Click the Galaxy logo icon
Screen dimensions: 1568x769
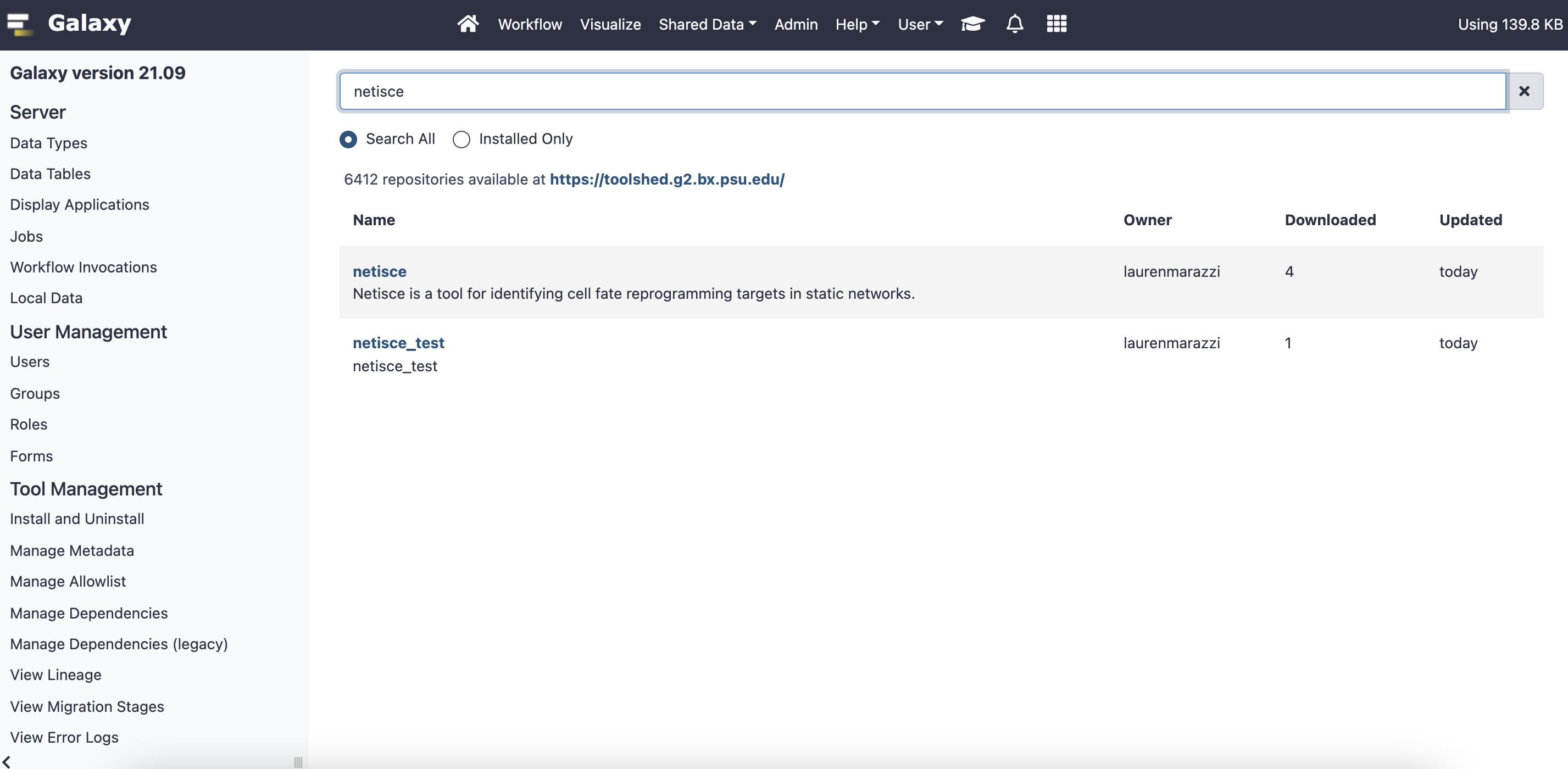(19, 24)
